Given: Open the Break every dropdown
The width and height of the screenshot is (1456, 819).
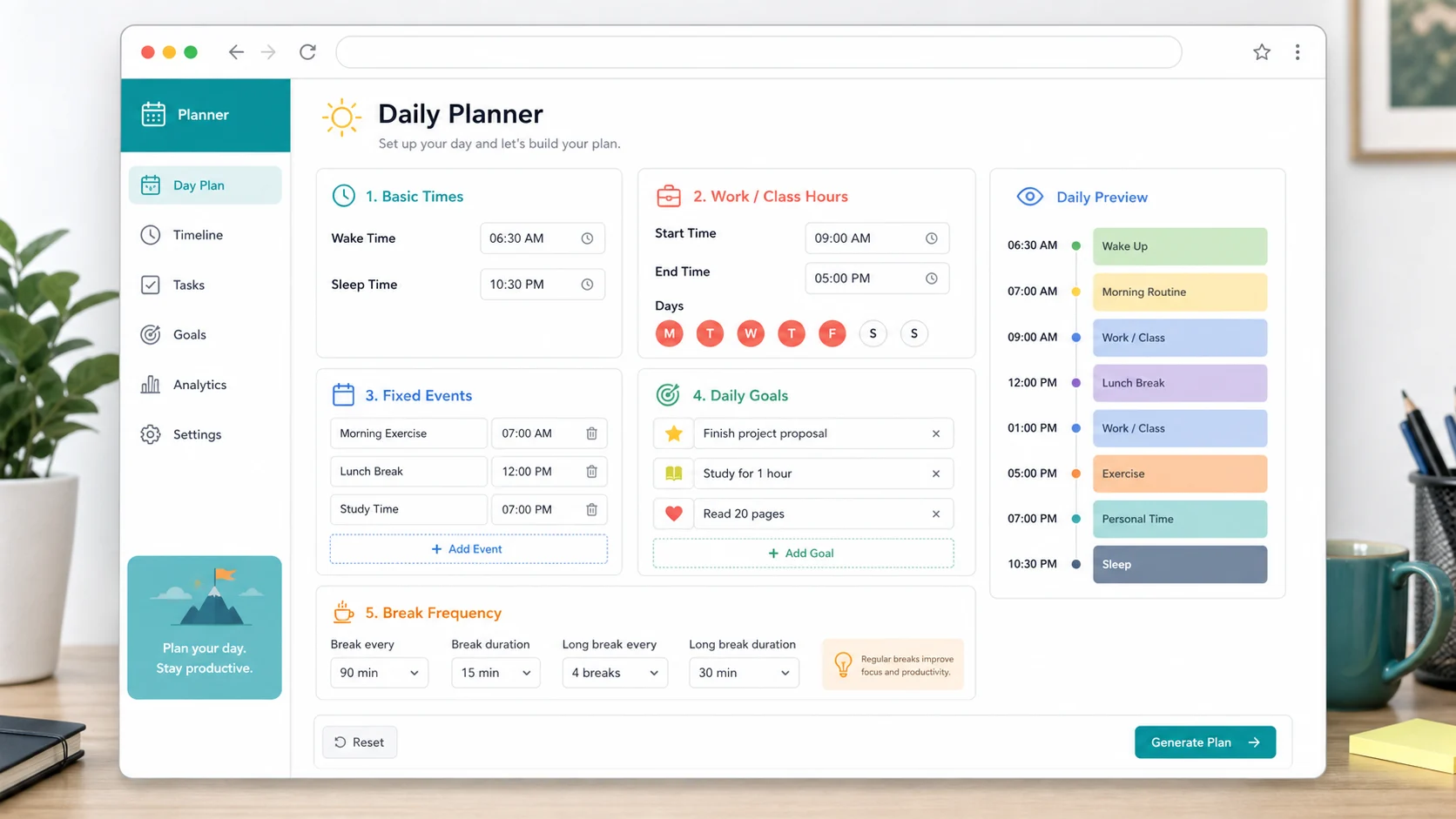Looking at the screenshot, I should tap(379, 673).
